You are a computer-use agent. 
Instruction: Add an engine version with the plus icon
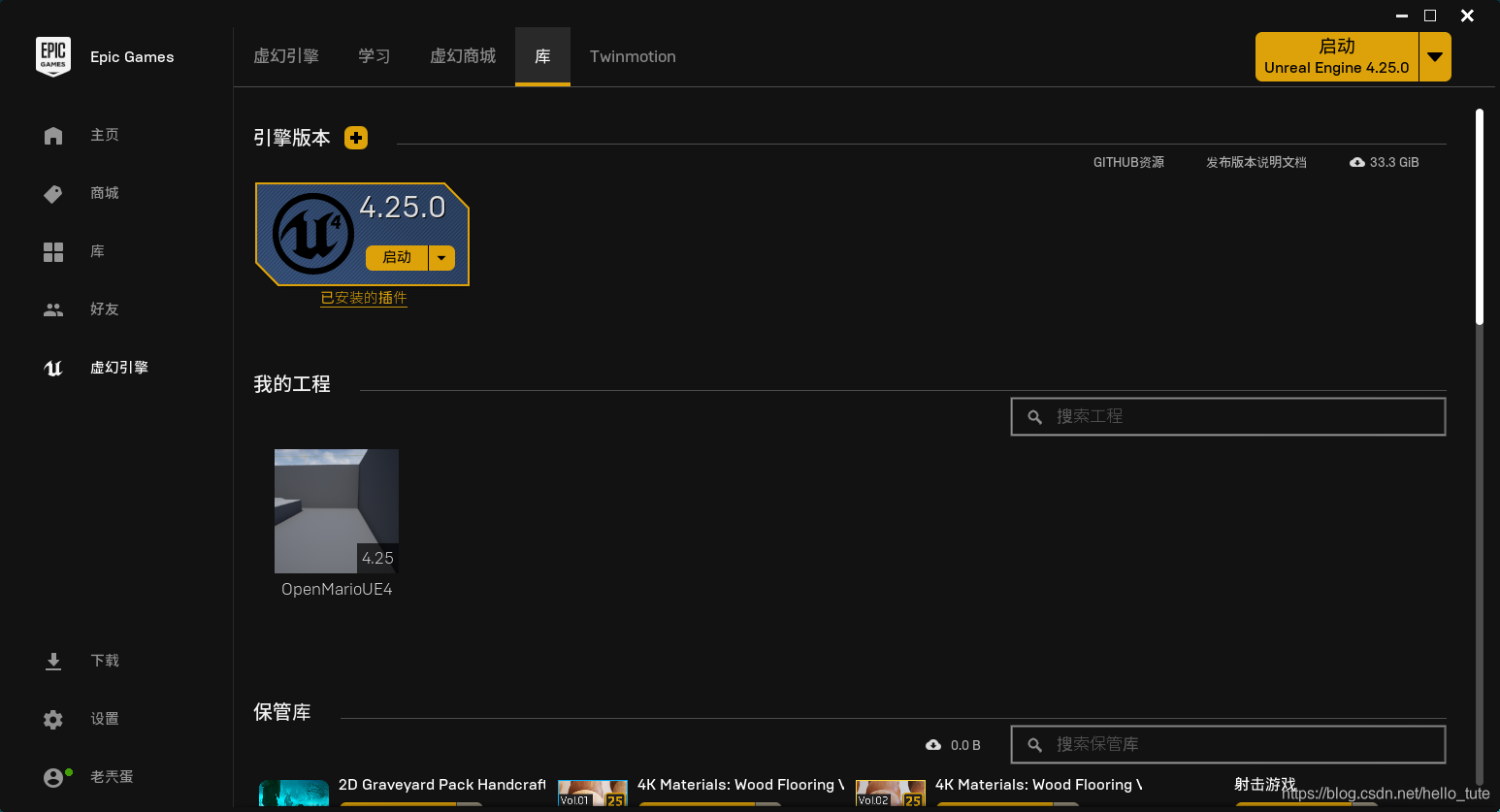coord(356,138)
